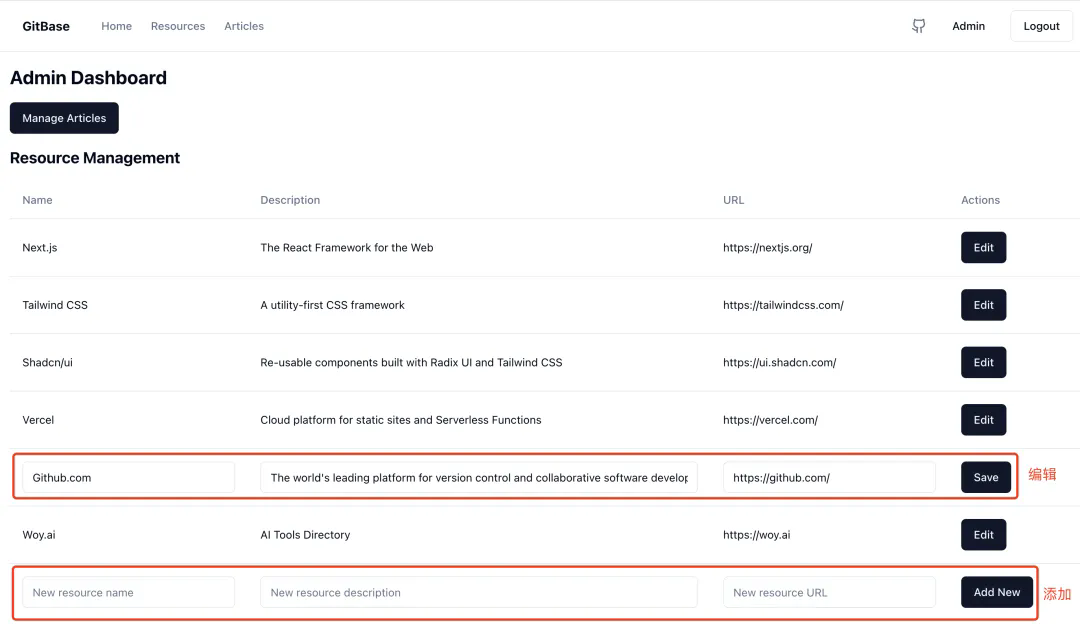Image resolution: width=1080 pixels, height=624 pixels.
Task: Select the Shadcn/ui name cell
Action: [x=48, y=362]
